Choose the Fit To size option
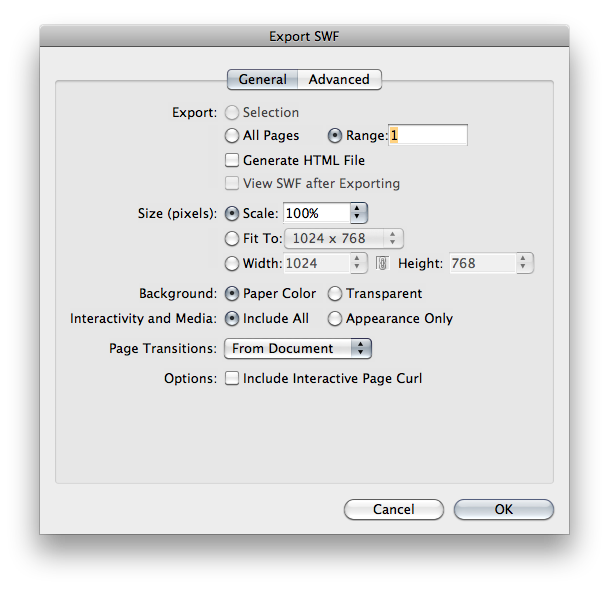This screenshot has height=589, width=609. click(233, 239)
